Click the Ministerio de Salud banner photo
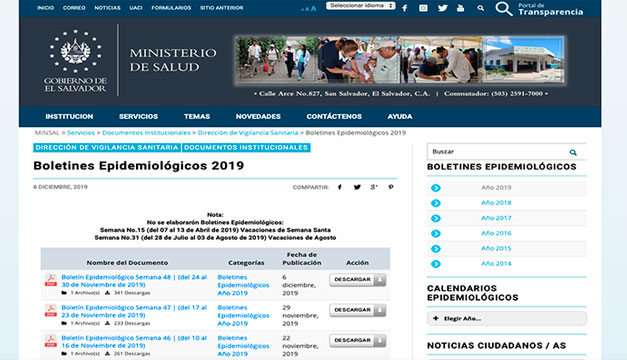Viewport: 627px width, 360px height. pyautogui.click(x=400, y=59)
